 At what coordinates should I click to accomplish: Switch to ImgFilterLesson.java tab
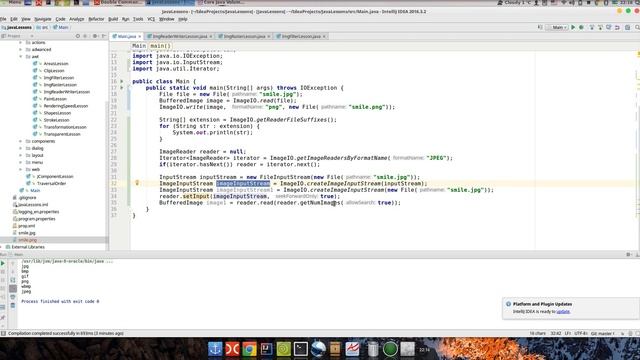click(x=301, y=36)
